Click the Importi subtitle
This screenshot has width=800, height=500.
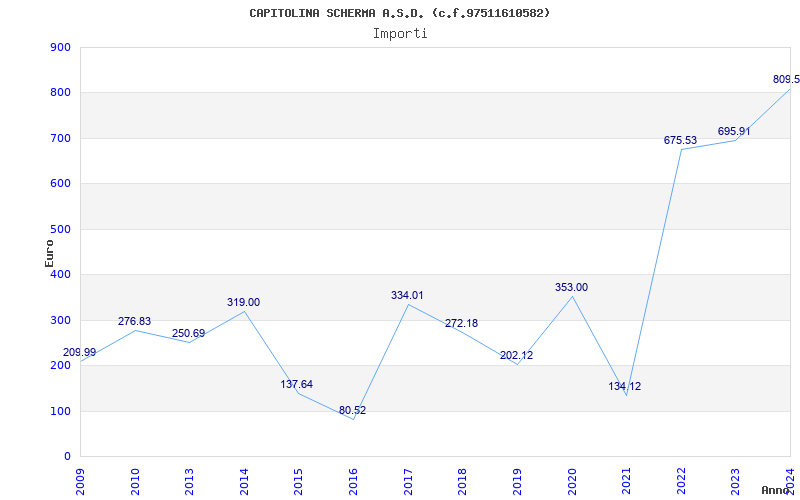pyautogui.click(x=400, y=34)
